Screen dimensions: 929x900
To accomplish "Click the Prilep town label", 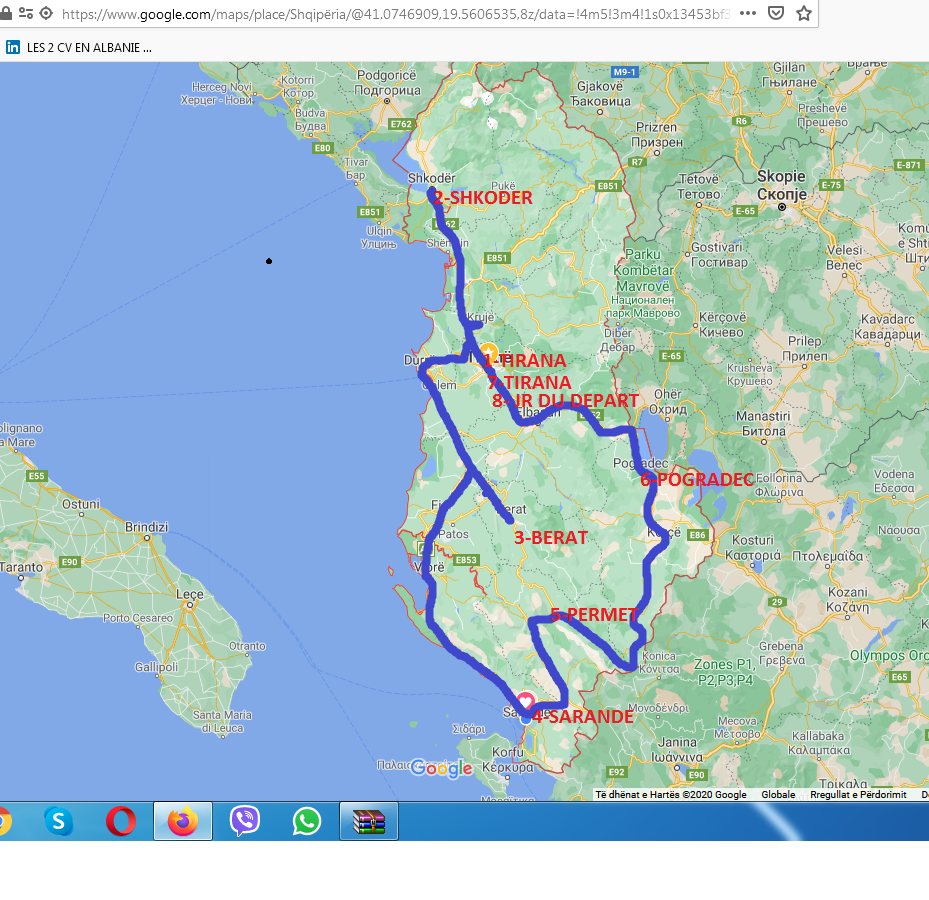I will pyautogui.click(x=805, y=348).
